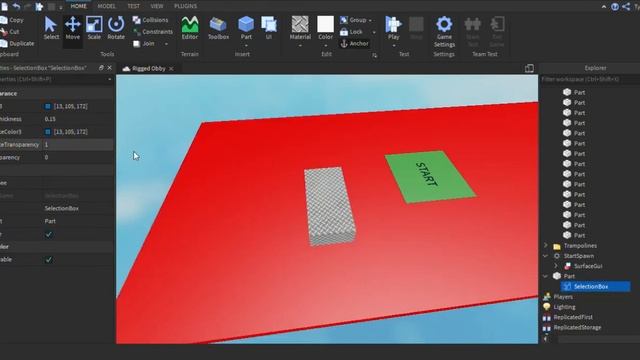Open the Toolbox panel
This screenshot has height=360, width=640.
218,28
